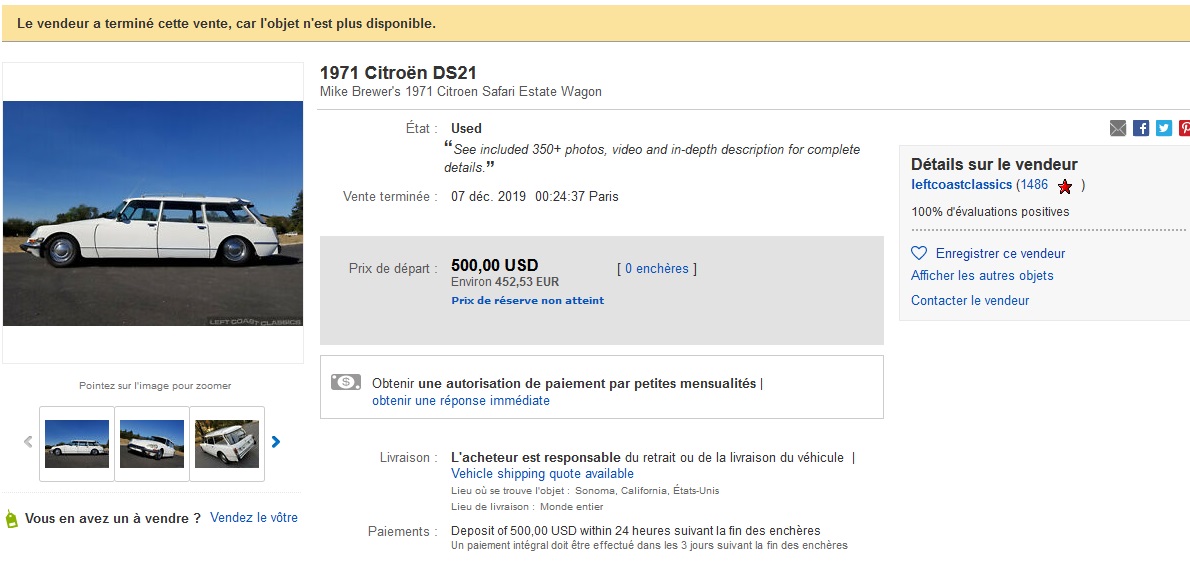Show previous thumbnails with left arrow
The image size is (1190, 565).
tap(28, 441)
